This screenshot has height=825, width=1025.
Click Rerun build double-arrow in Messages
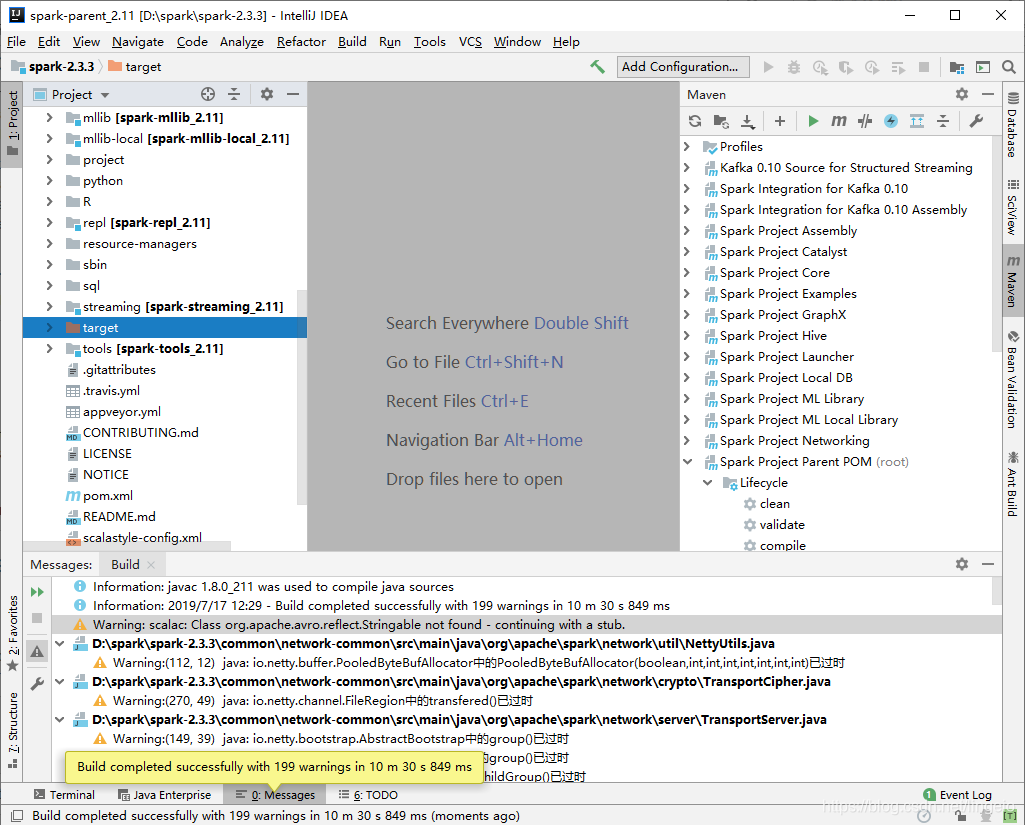(x=37, y=592)
